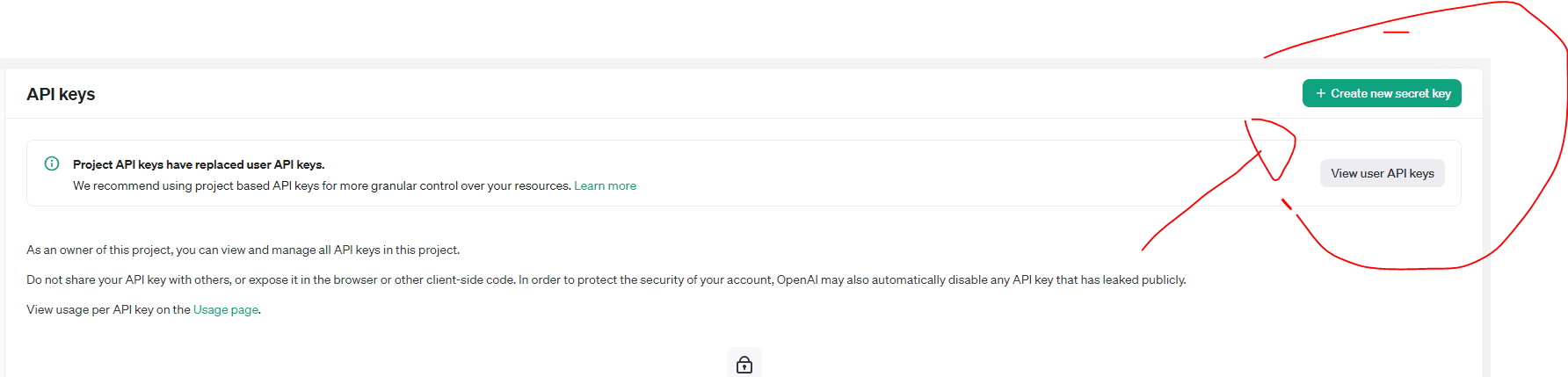Click the padlock icon at the bottom
Viewport: 1568px width, 377px height.
coord(744,365)
